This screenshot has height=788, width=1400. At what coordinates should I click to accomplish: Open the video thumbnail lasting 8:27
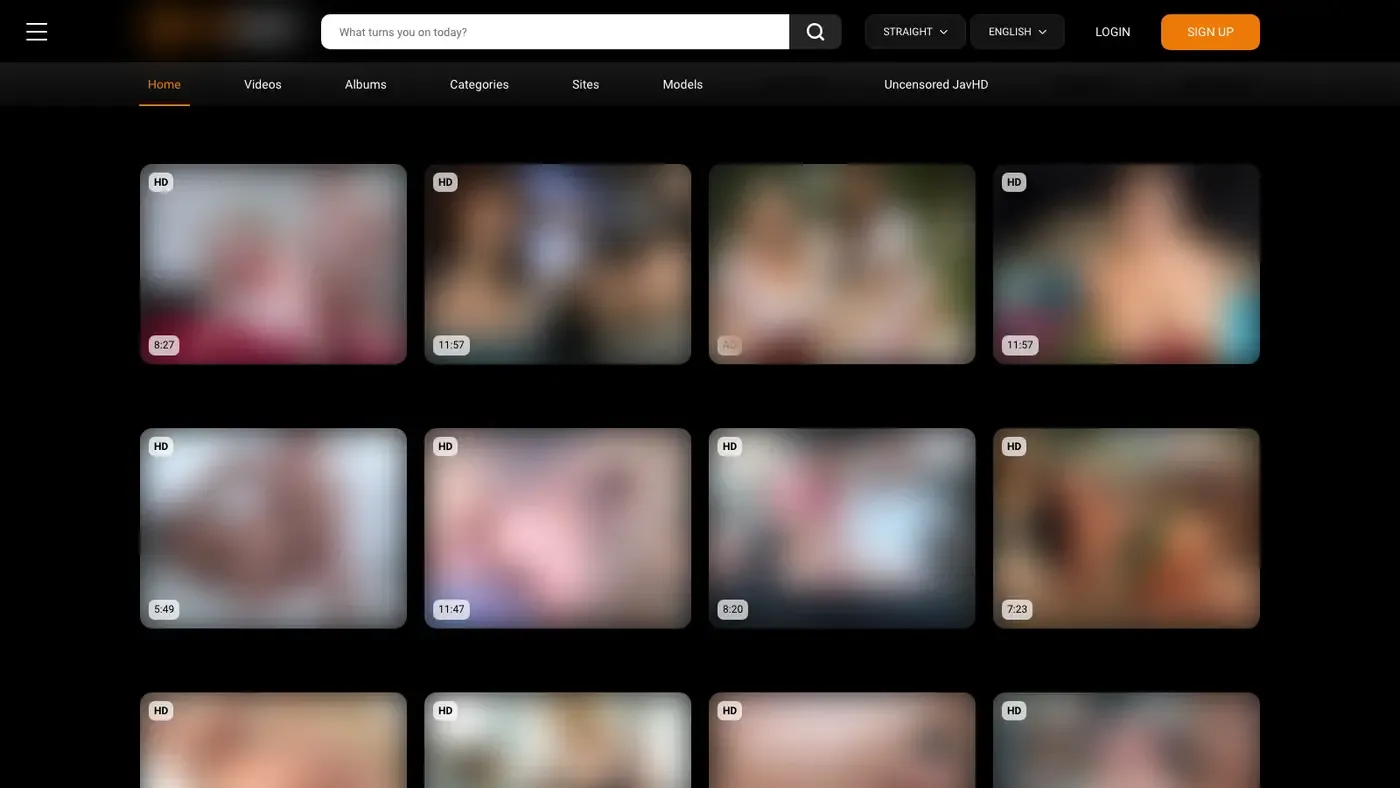273,264
